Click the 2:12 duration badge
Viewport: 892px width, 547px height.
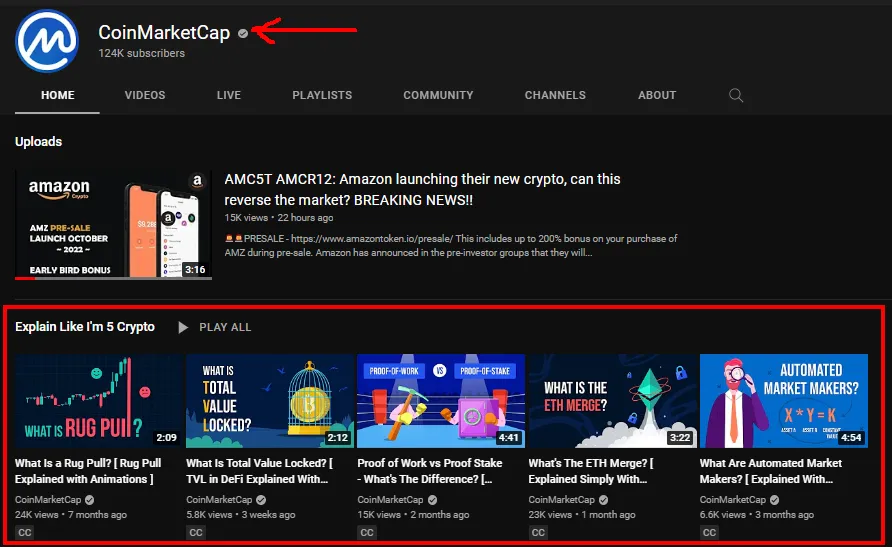pos(337,438)
